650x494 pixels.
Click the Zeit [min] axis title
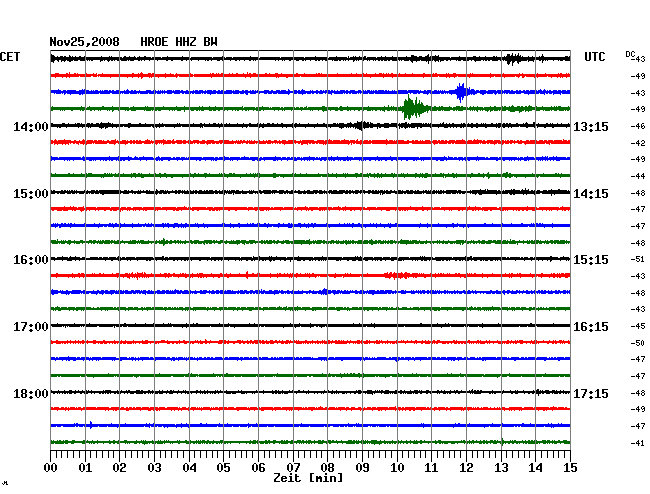click(x=308, y=478)
